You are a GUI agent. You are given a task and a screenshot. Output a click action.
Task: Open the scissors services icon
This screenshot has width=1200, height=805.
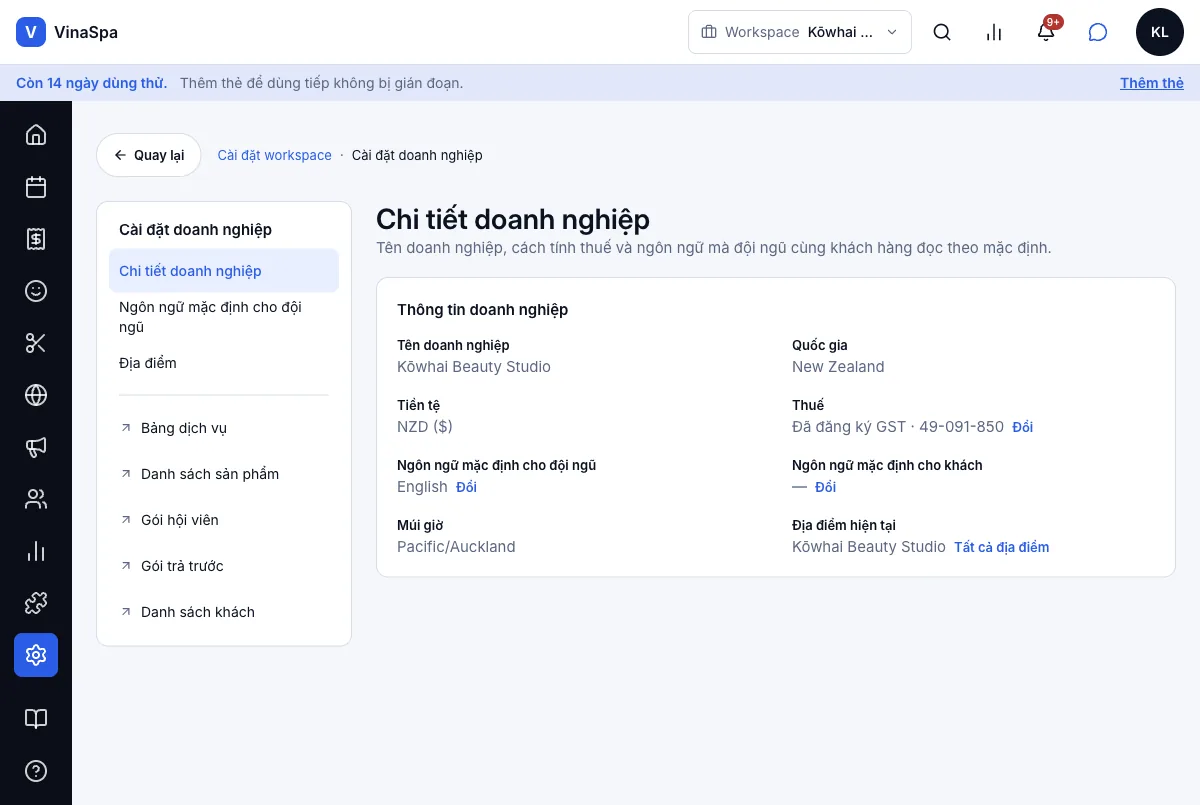point(36,343)
